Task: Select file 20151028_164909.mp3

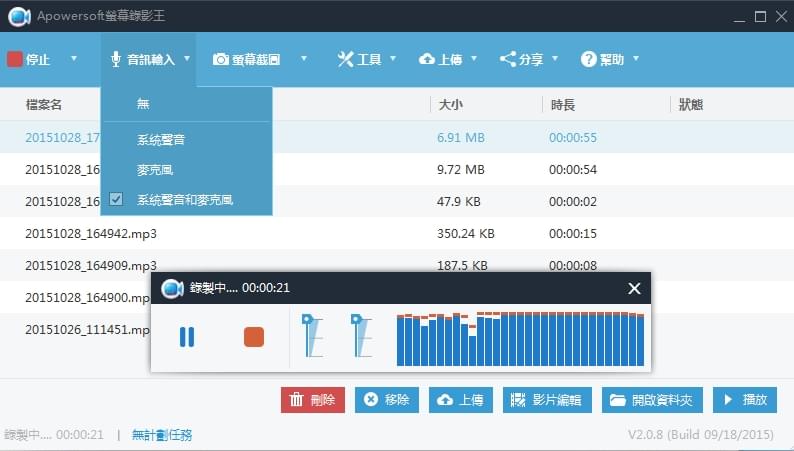Action: click(x=91, y=265)
